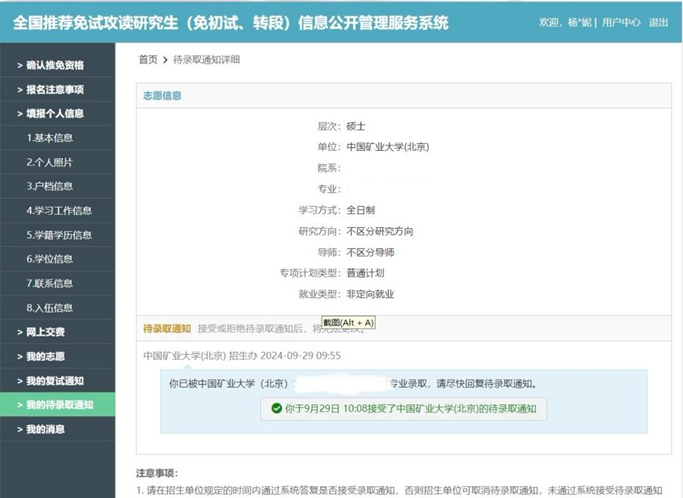Go to 4.学习工作信息
Image resolution: width=683 pixels, height=498 pixels.
coord(57,210)
